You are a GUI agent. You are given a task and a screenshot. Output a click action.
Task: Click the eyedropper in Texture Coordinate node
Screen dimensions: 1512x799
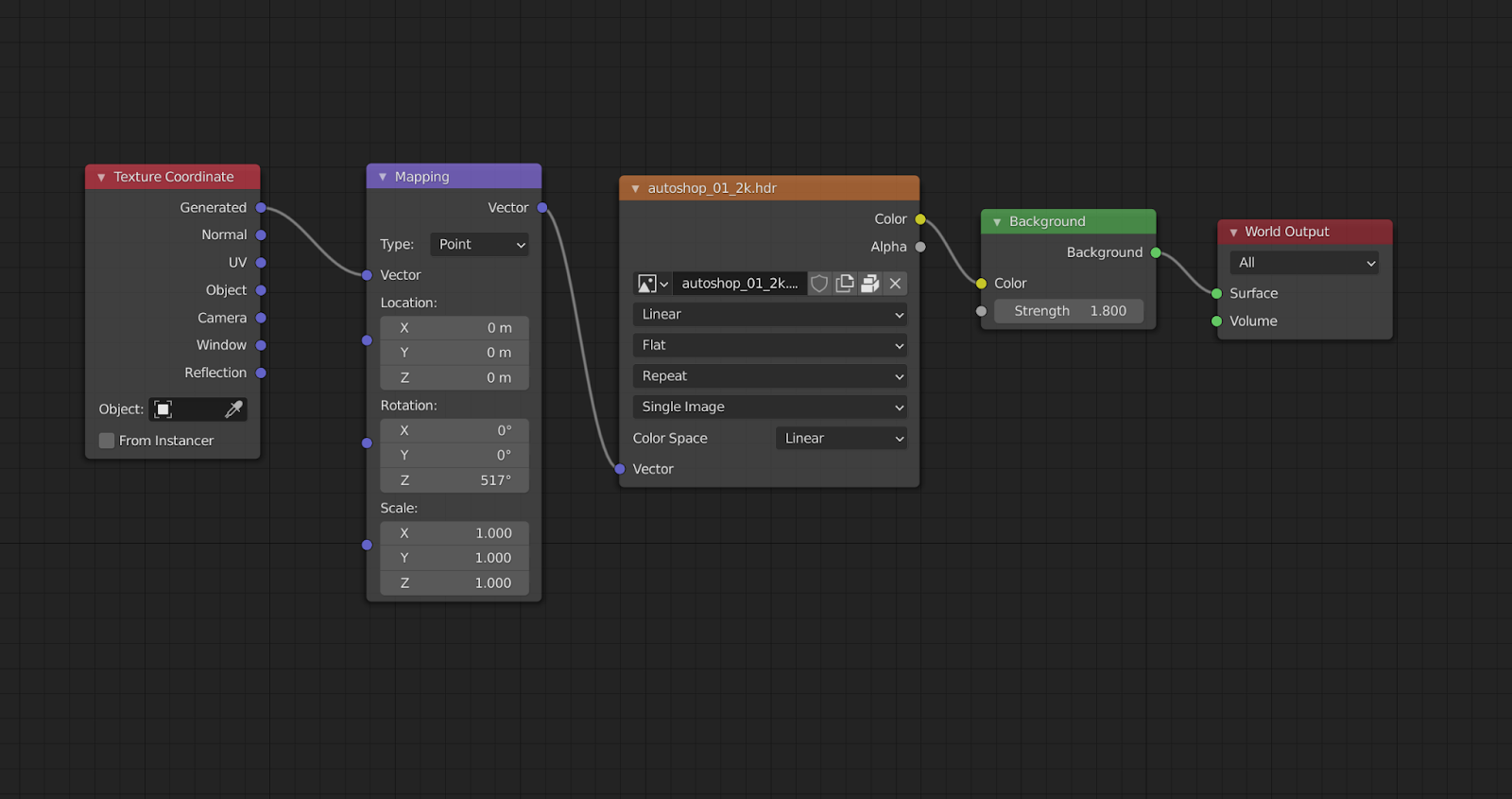point(233,409)
